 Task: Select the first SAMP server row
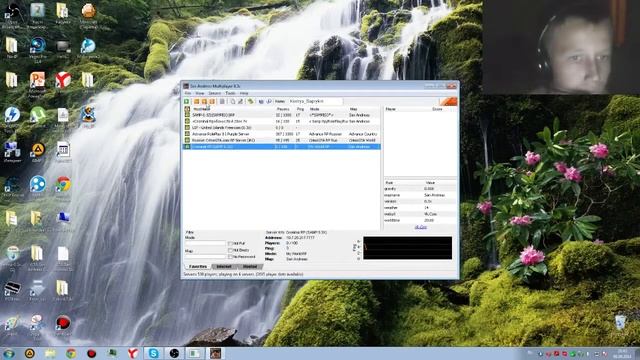282,115
